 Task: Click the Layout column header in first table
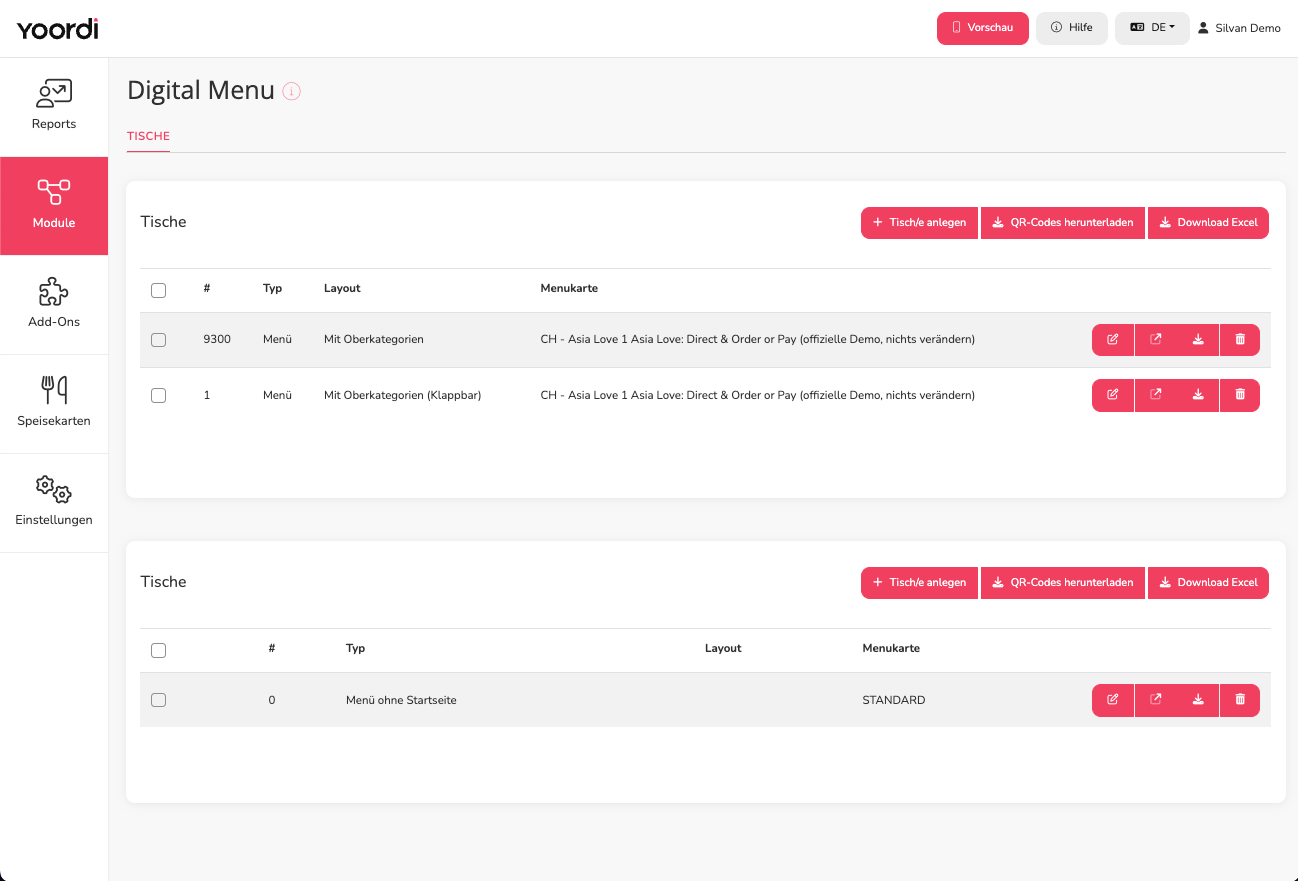tap(342, 288)
